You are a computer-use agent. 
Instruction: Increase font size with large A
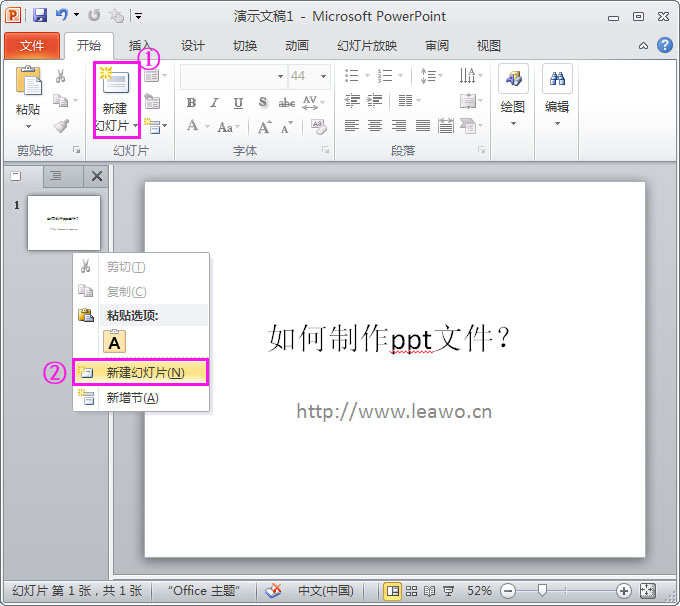tap(264, 127)
